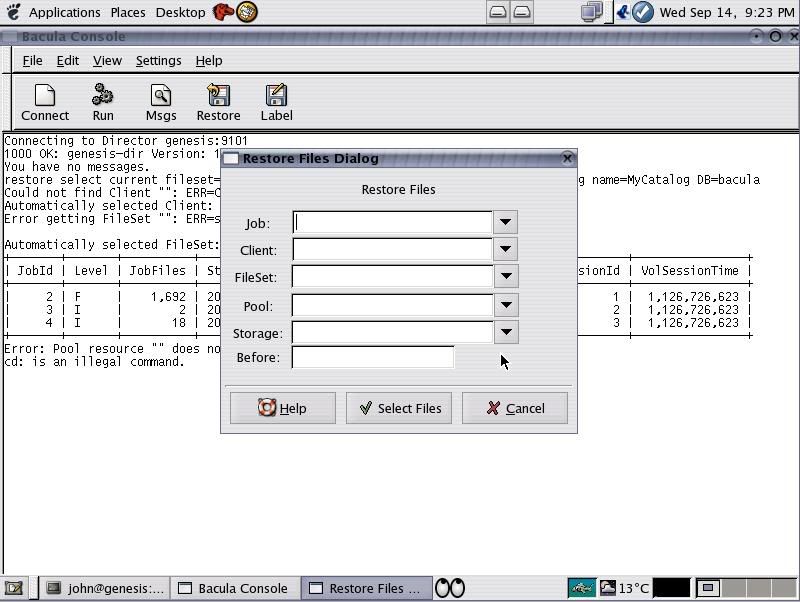Open Msgs from the toolbar
Image resolution: width=800 pixels, height=602 pixels.
click(161, 103)
